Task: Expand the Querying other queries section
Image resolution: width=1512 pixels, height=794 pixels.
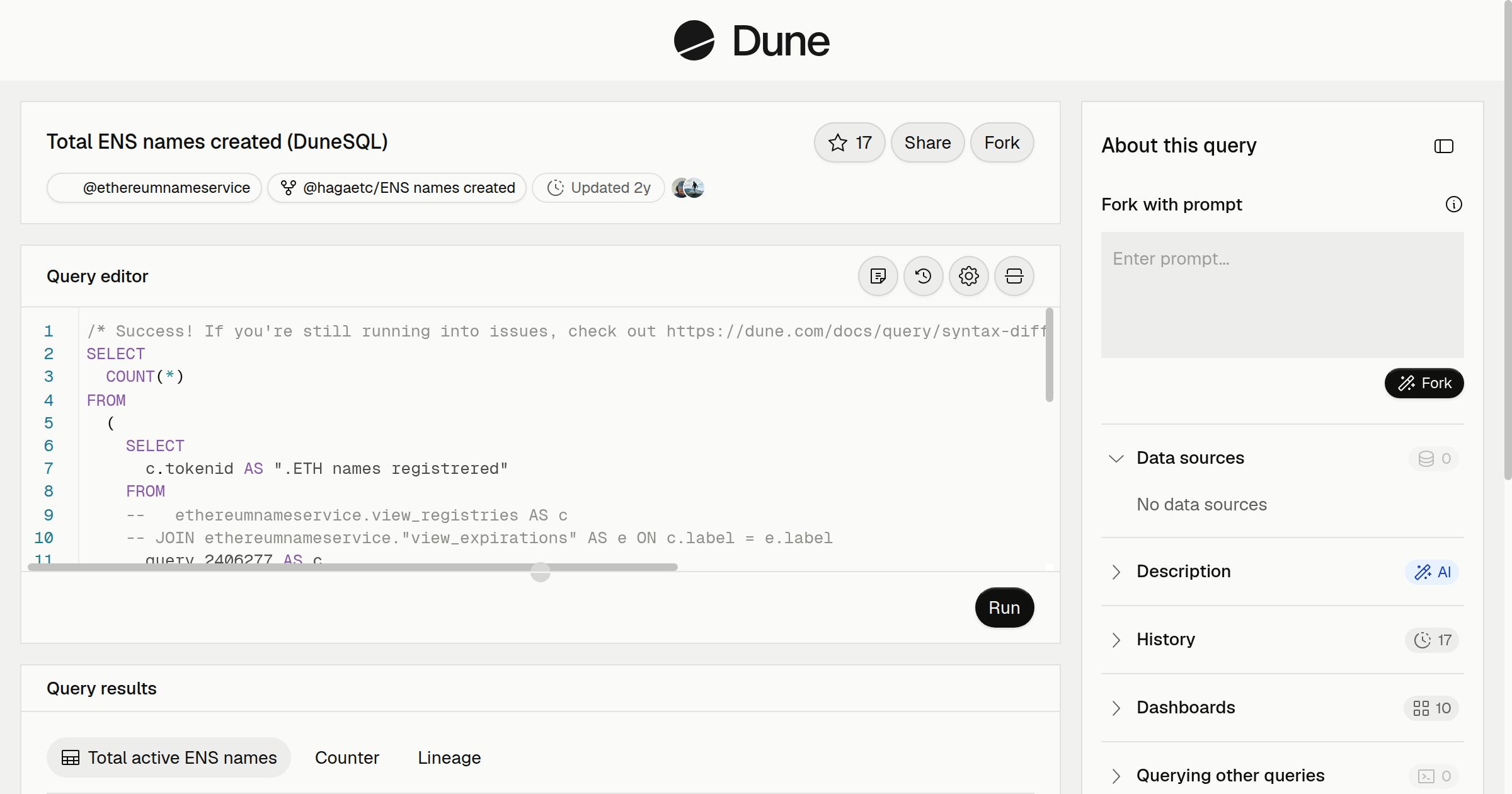Action: [1116, 776]
